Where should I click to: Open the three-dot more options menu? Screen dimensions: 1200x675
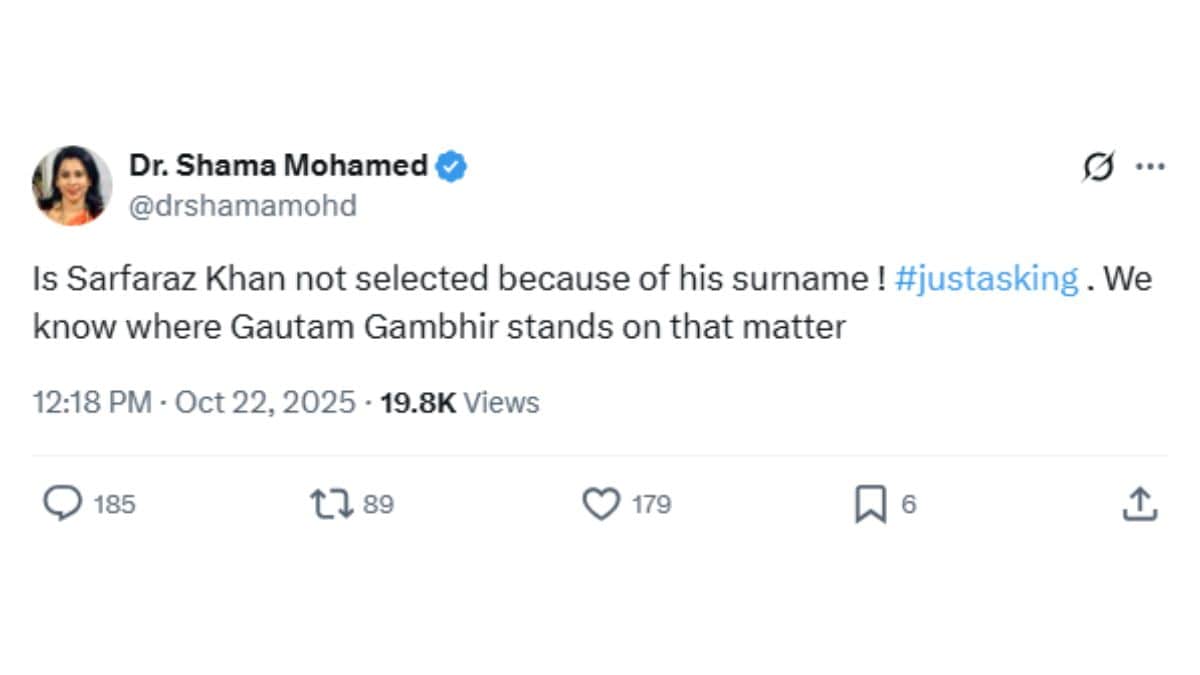[x=1149, y=168]
